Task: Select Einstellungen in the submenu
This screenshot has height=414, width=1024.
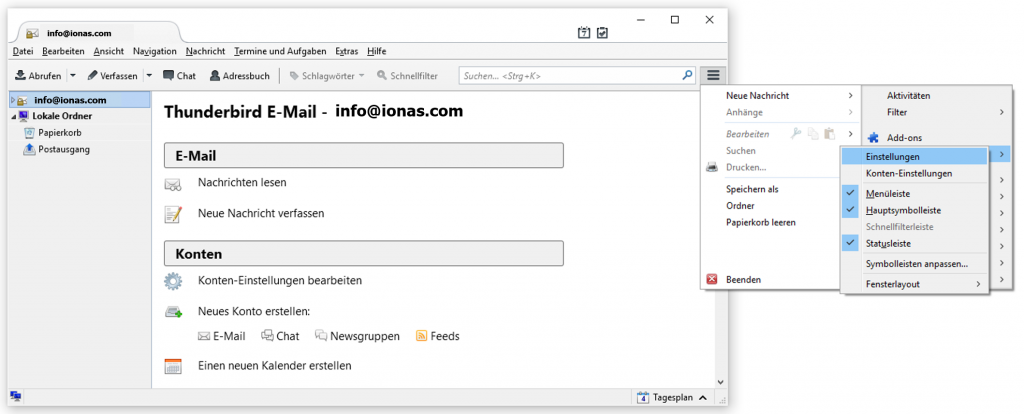Action: pos(914,157)
